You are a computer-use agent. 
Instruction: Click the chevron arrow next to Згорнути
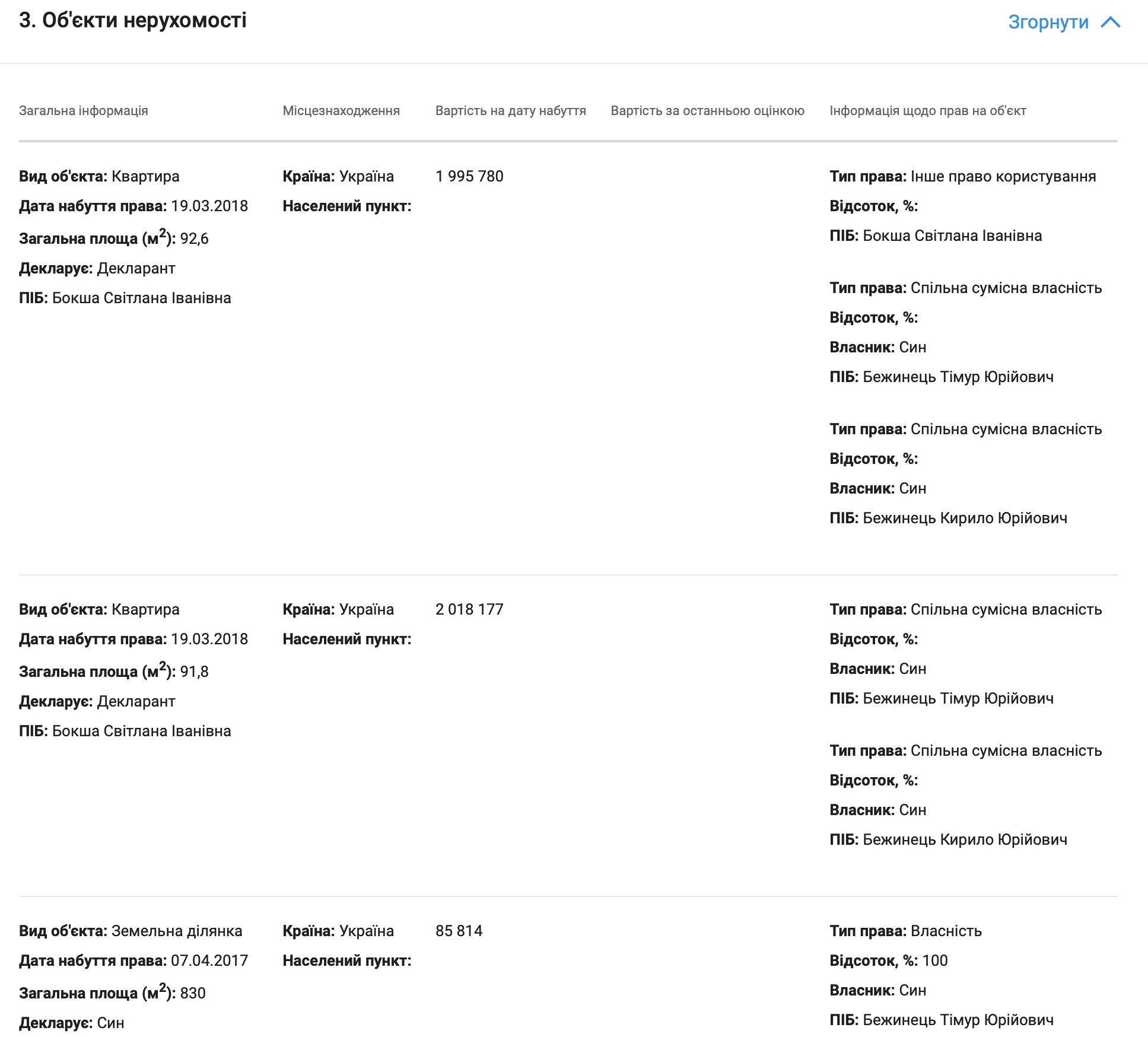click(1110, 22)
